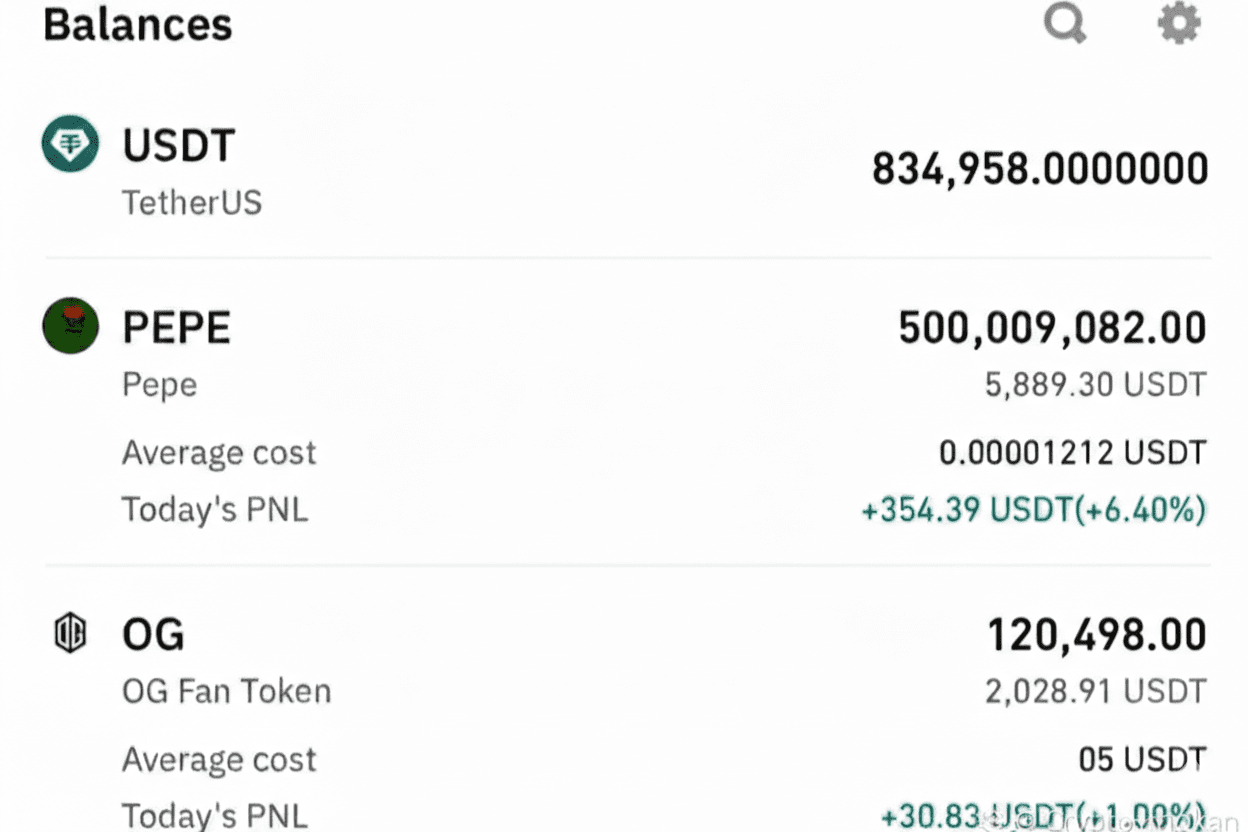Open the settings gear icon

coord(1179,22)
